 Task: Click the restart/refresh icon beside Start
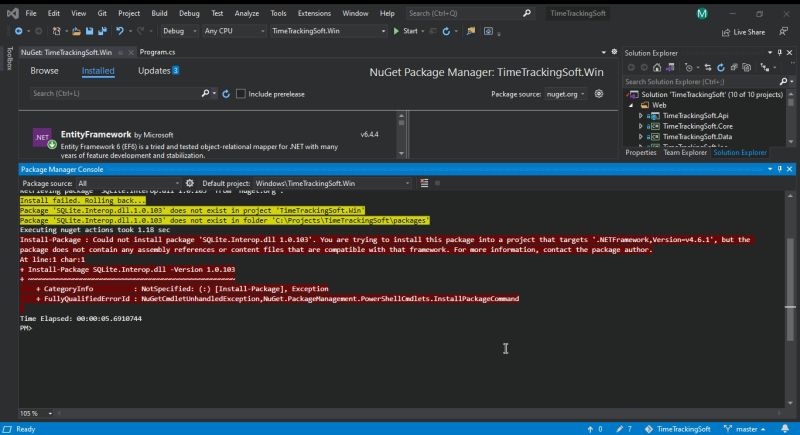coord(446,31)
